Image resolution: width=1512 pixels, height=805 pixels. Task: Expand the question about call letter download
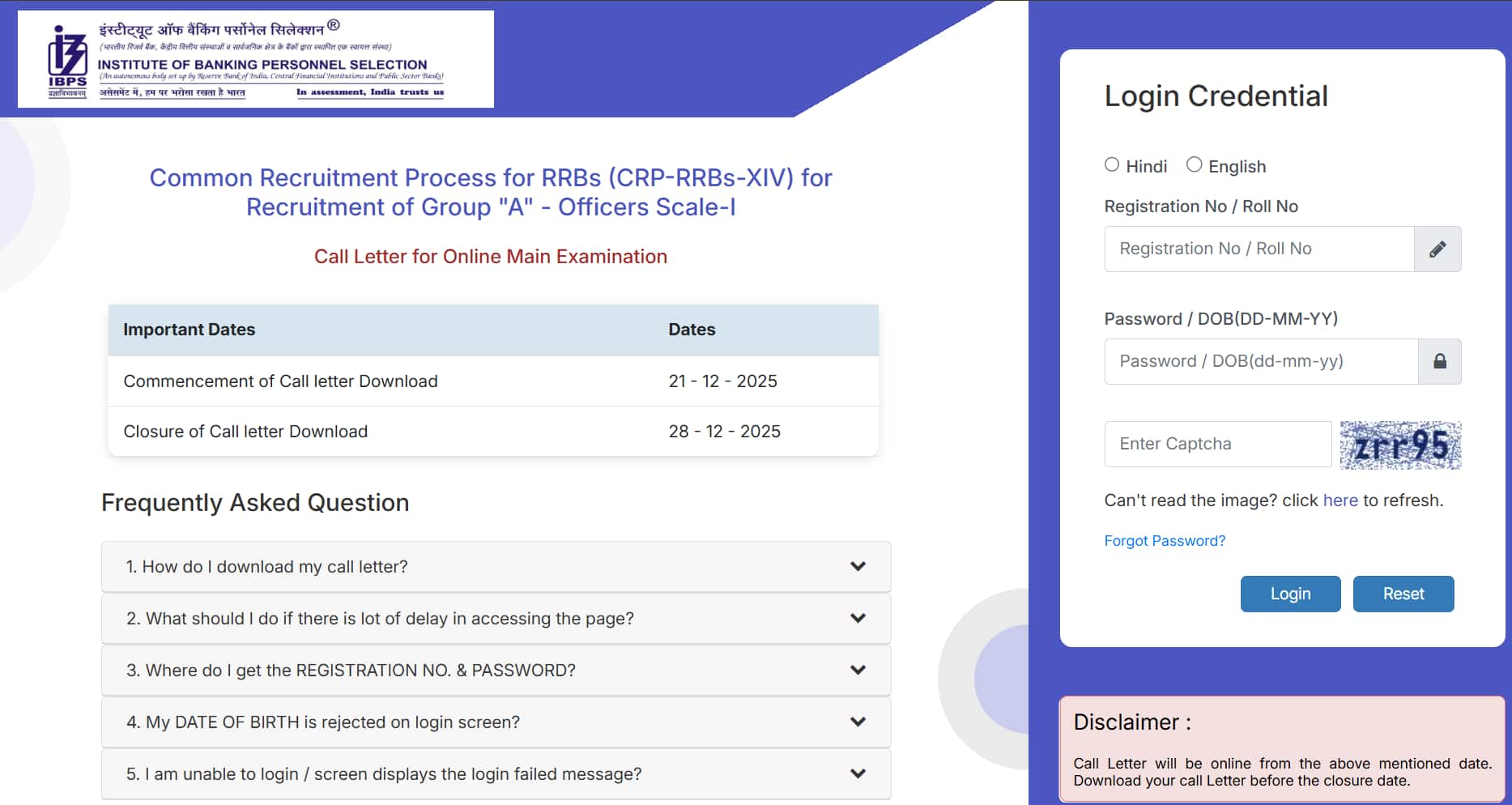(x=494, y=567)
